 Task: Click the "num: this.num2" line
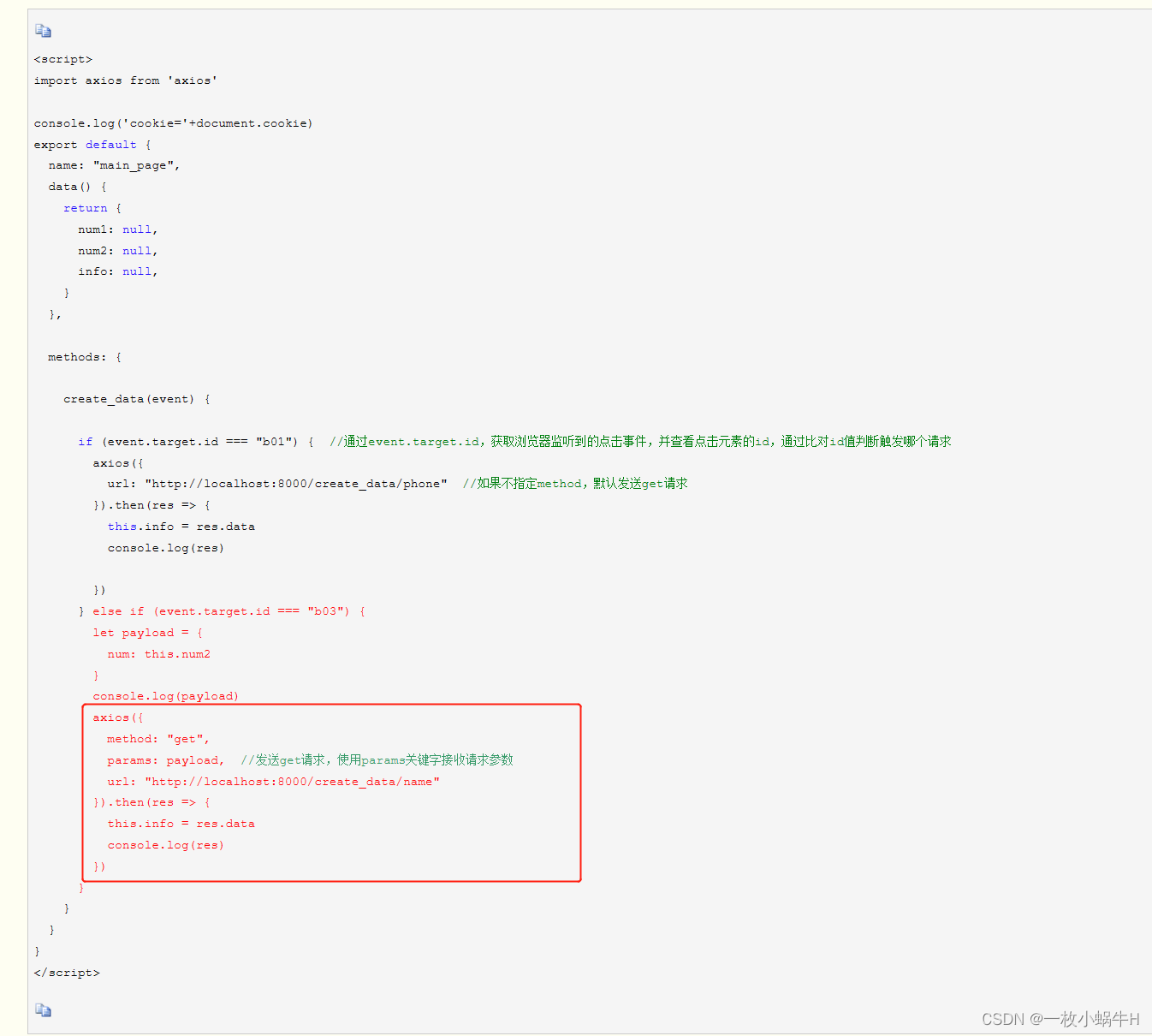159,654
